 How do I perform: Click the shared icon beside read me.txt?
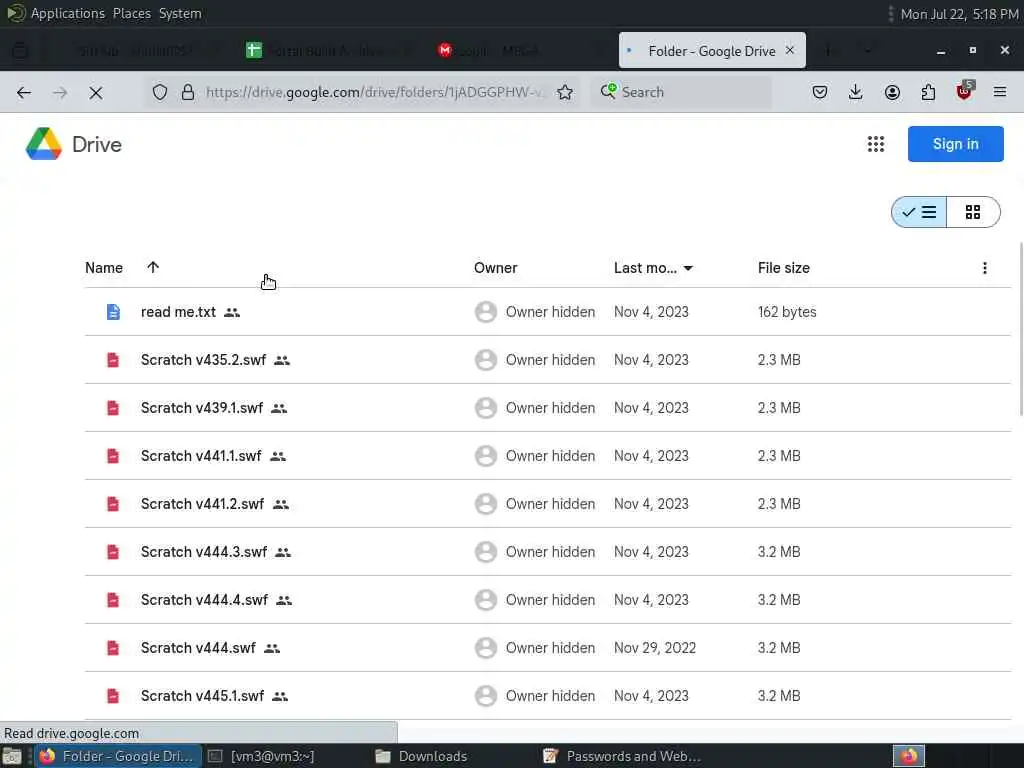(232, 313)
